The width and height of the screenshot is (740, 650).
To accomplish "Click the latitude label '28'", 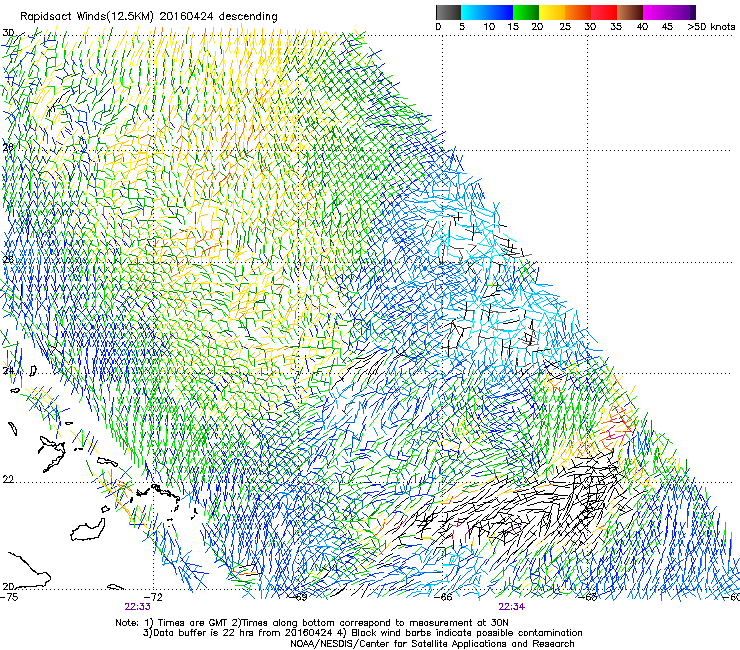I will click(x=8, y=148).
